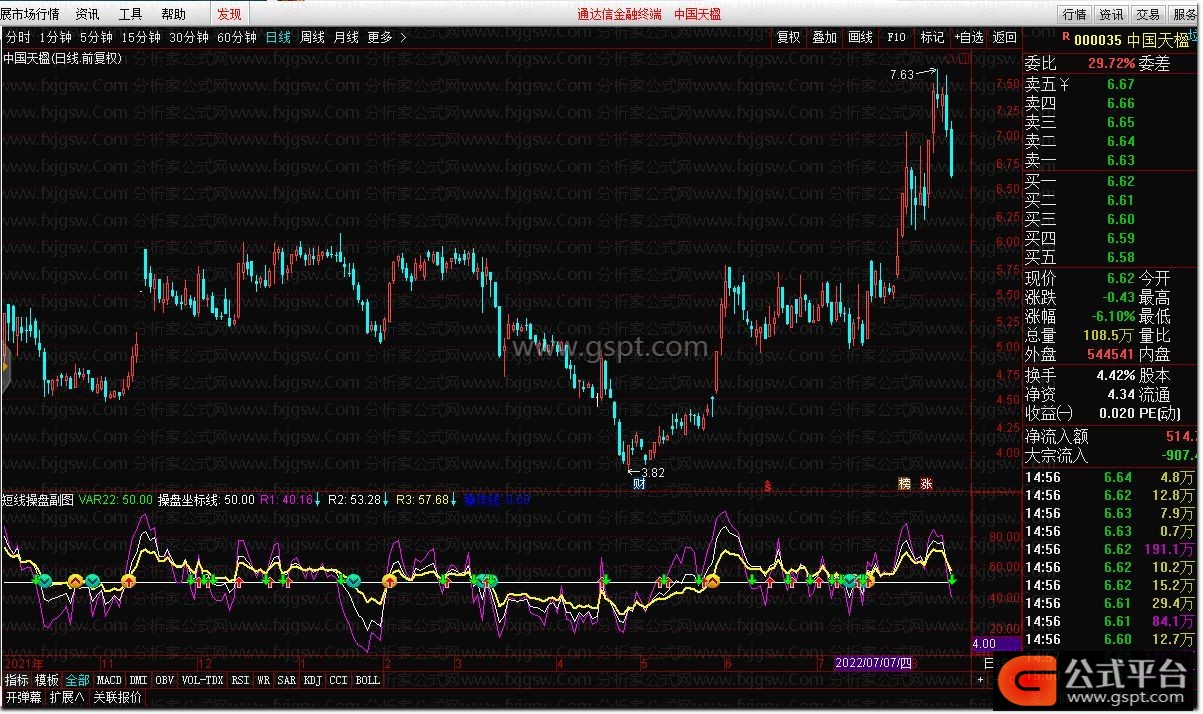Switch indicator to RSI
Image resolution: width=1203 pixels, height=714 pixels.
point(240,680)
